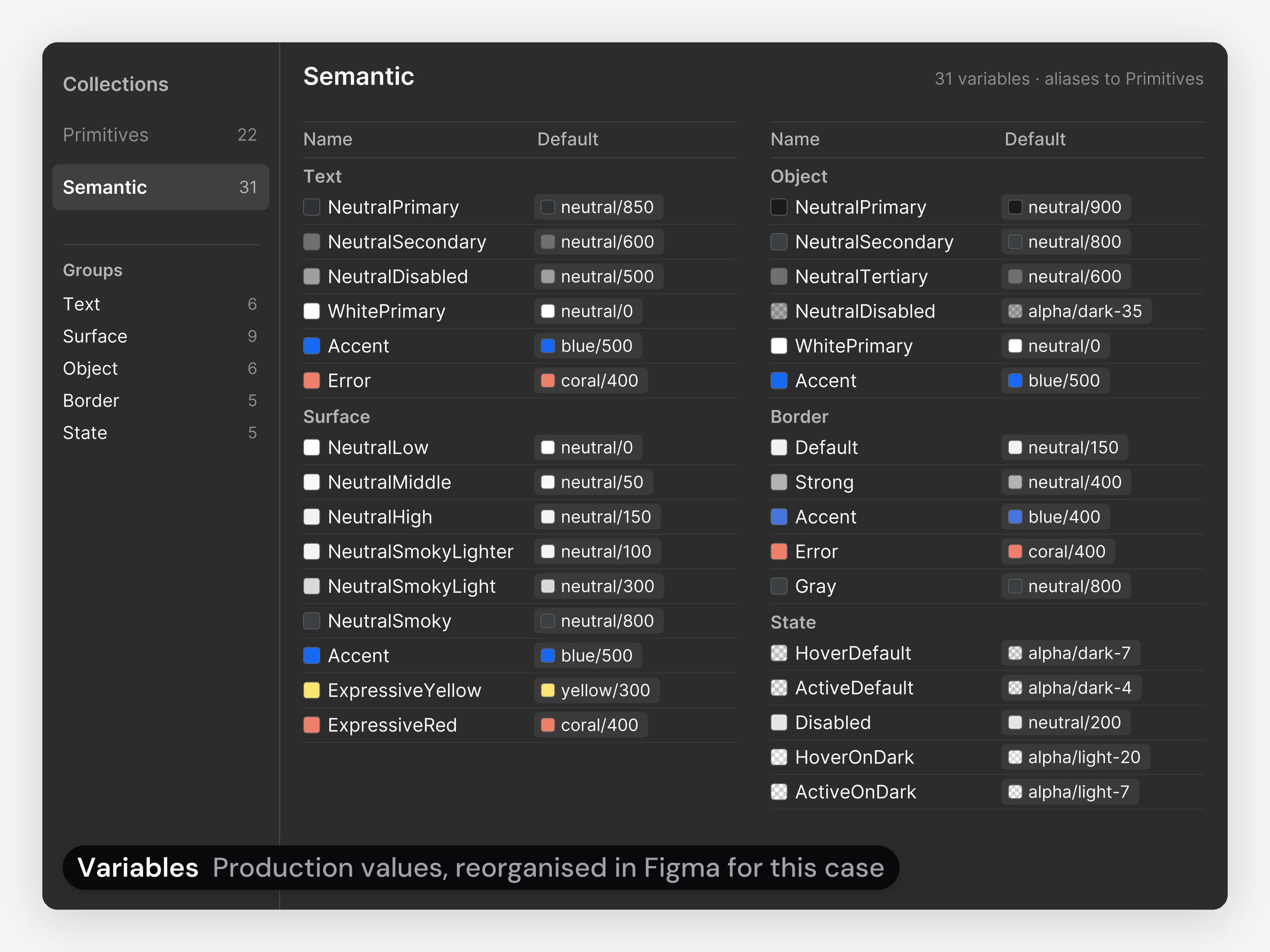Jump to the Border group in Groups list

(160, 401)
